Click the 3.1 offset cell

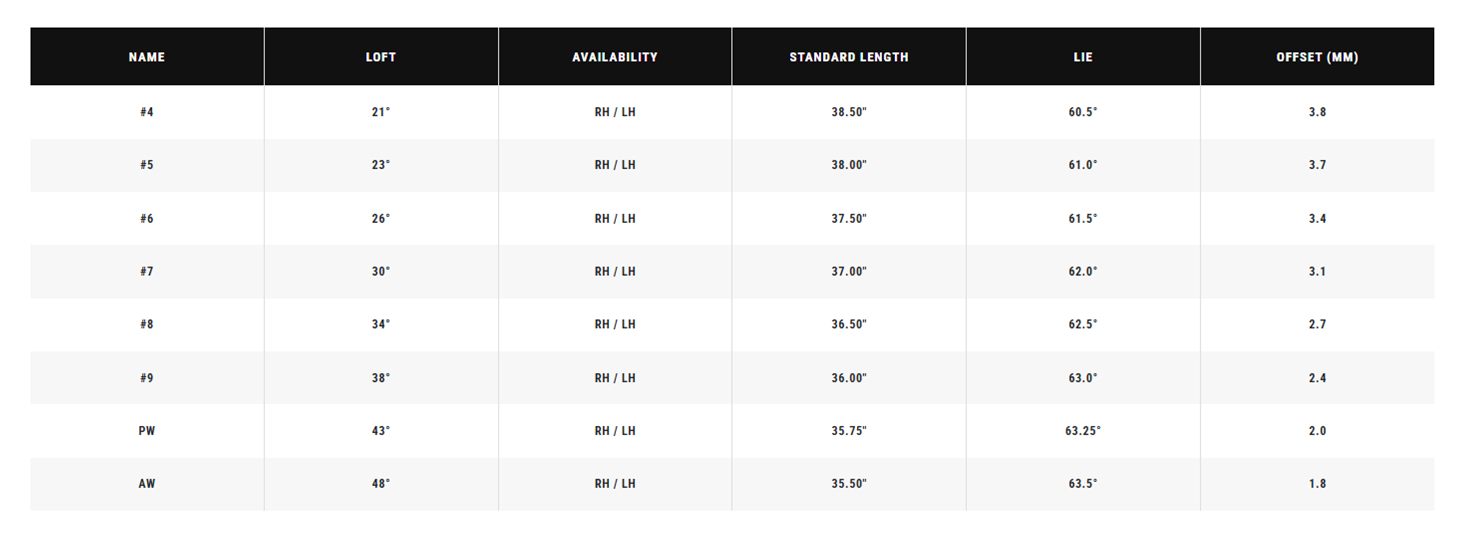(x=1317, y=271)
